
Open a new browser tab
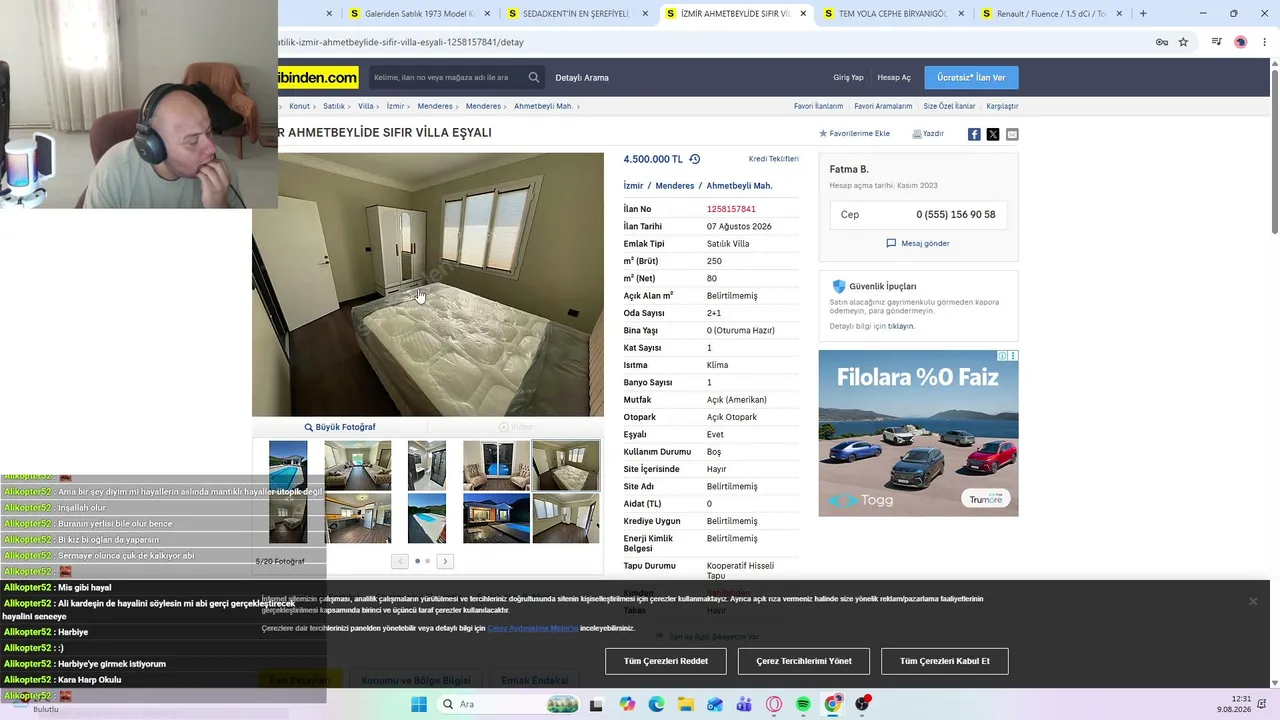point(1143,14)
